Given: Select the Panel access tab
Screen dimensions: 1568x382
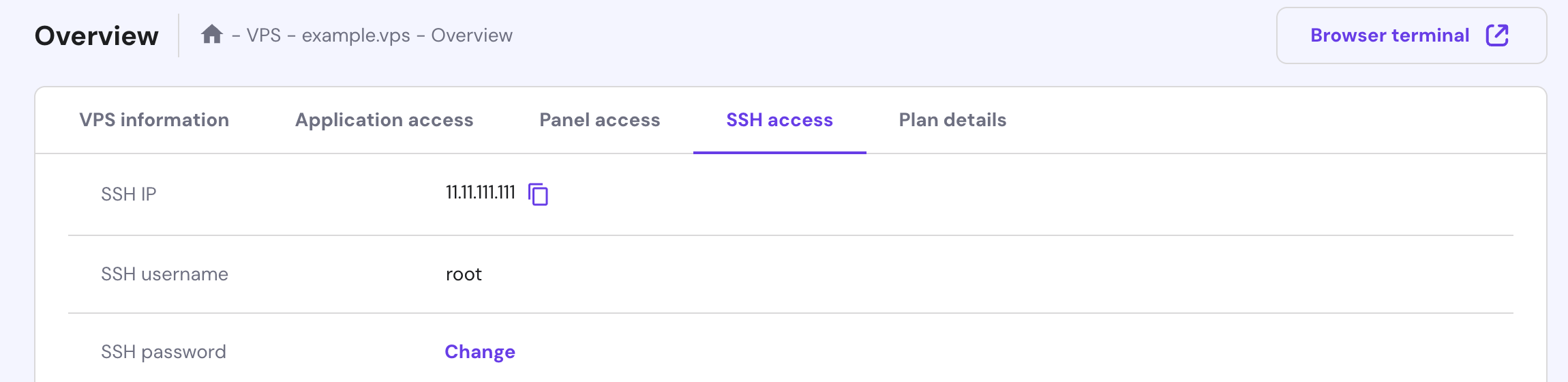Looking at the screenshot, I should click(599, 120).
